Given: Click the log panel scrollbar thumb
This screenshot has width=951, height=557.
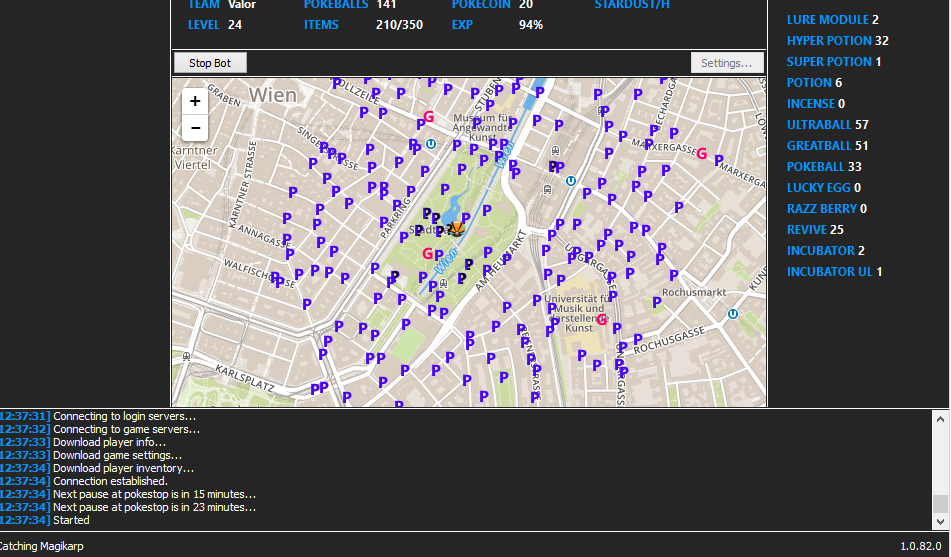Looking at the screenshot, I should tap(940, 503).
